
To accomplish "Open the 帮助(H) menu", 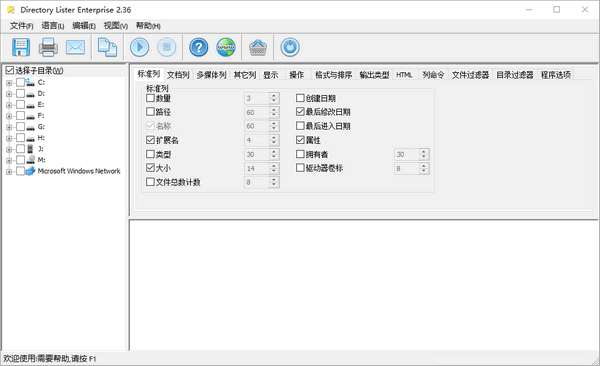I will [x=148, y=26].
